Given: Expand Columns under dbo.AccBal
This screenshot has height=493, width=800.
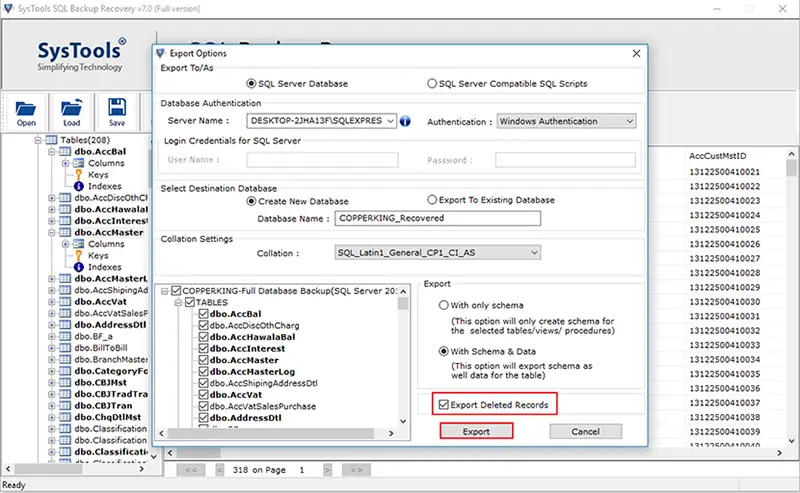Looking at the screenshot, I should pos(65,163).
